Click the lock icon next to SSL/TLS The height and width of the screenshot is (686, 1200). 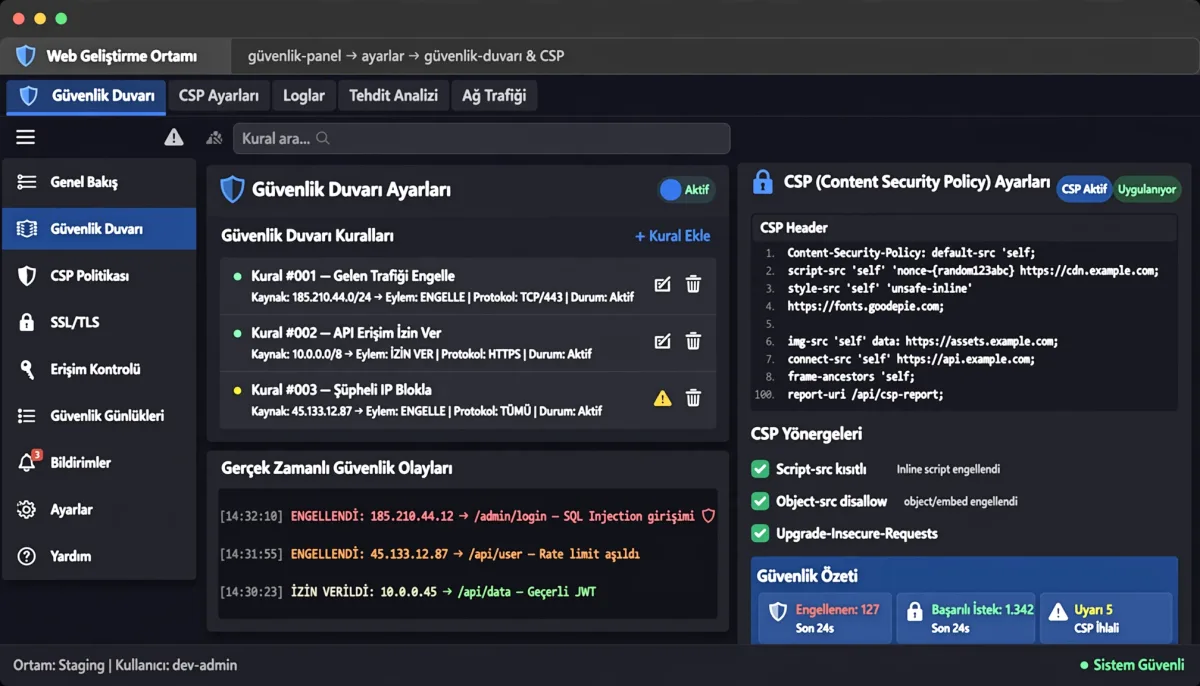pos(27,322)
